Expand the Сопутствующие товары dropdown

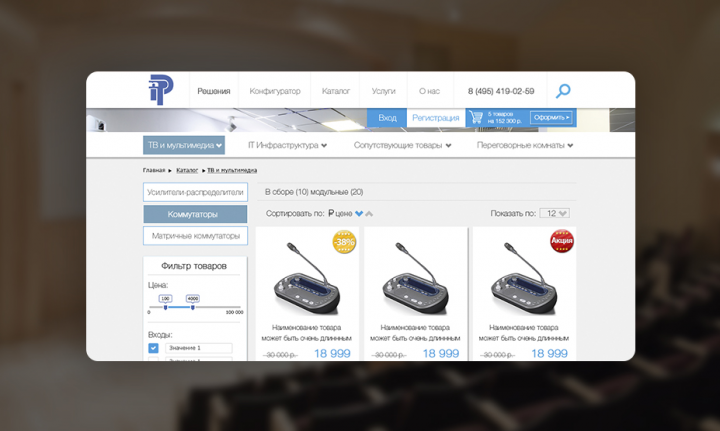click(402, 145)
